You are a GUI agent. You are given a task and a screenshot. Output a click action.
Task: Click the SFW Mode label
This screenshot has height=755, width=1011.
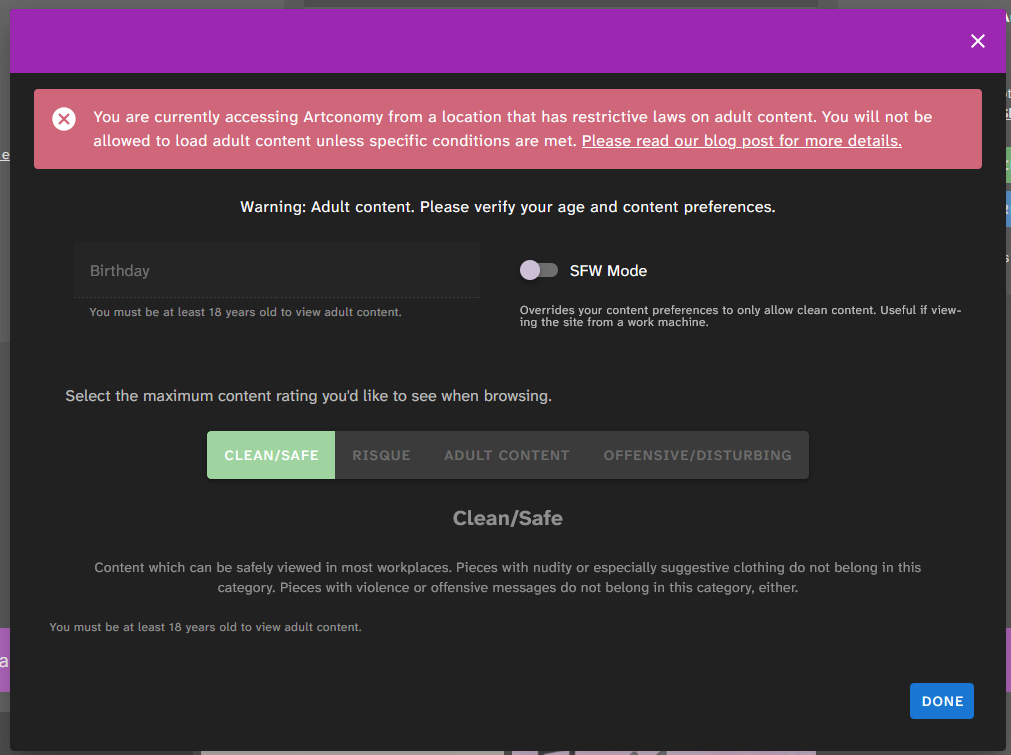(608, 271)
